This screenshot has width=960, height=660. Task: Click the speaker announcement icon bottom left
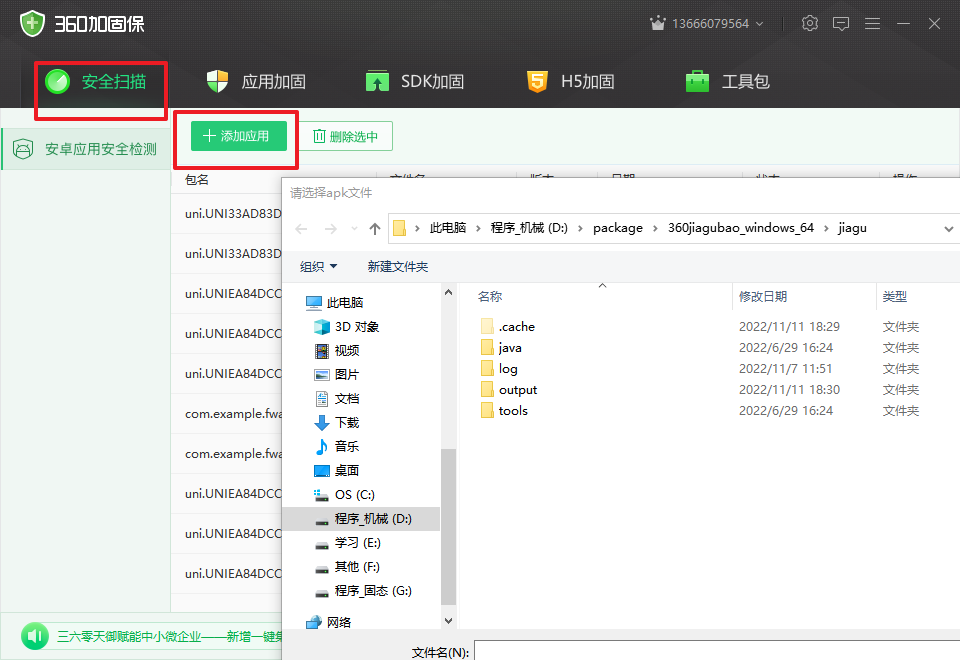click(x=34, y=636)
